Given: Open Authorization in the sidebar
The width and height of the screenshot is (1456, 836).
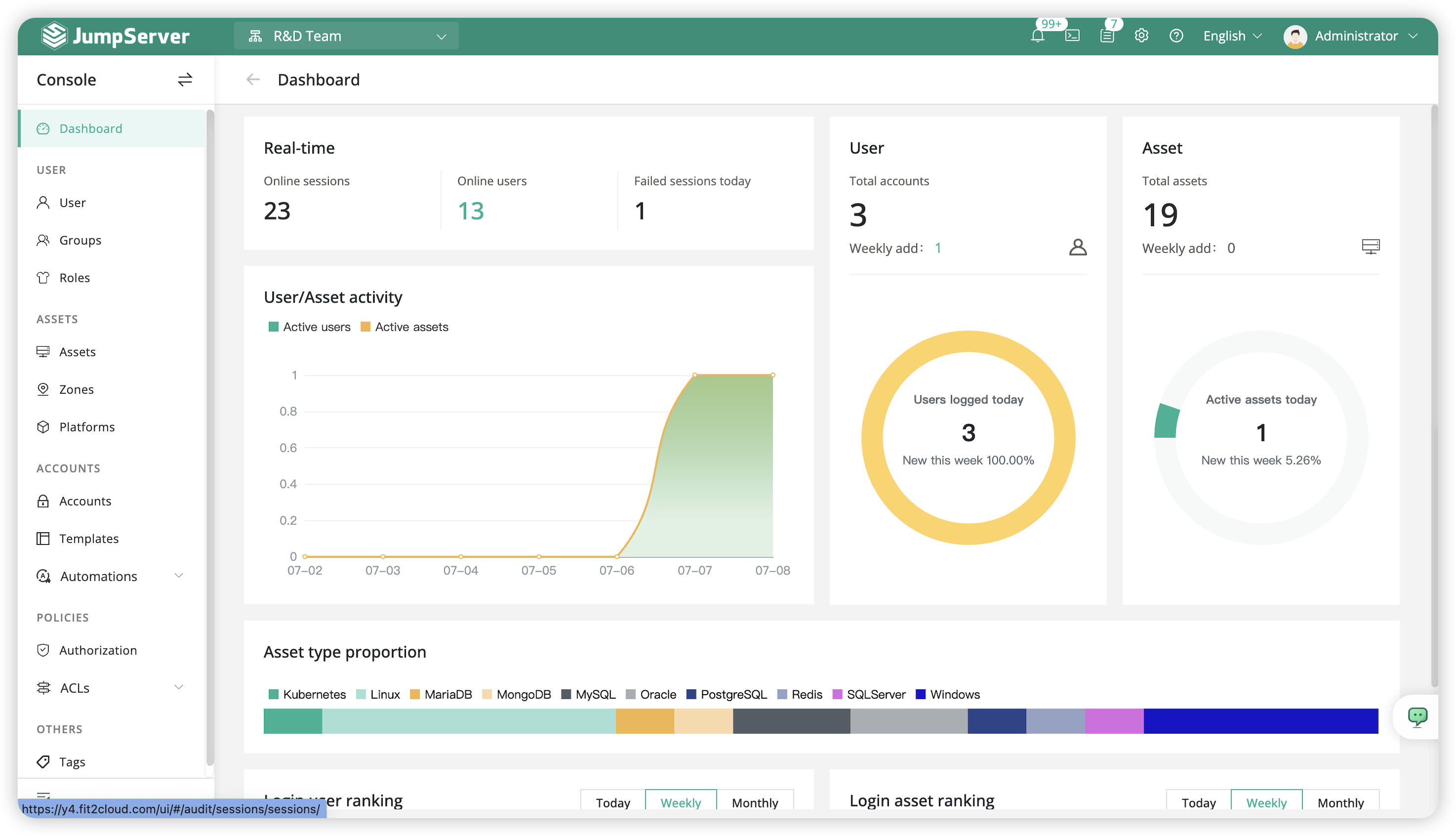Looking at the screenshot, I should (x=98, y=650).
